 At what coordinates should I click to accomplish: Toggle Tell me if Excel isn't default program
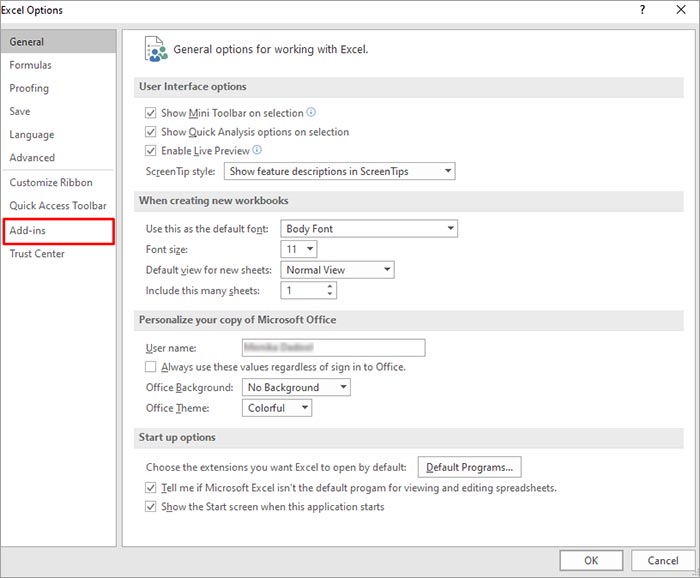pyautogui.click(x=150, y=487)
